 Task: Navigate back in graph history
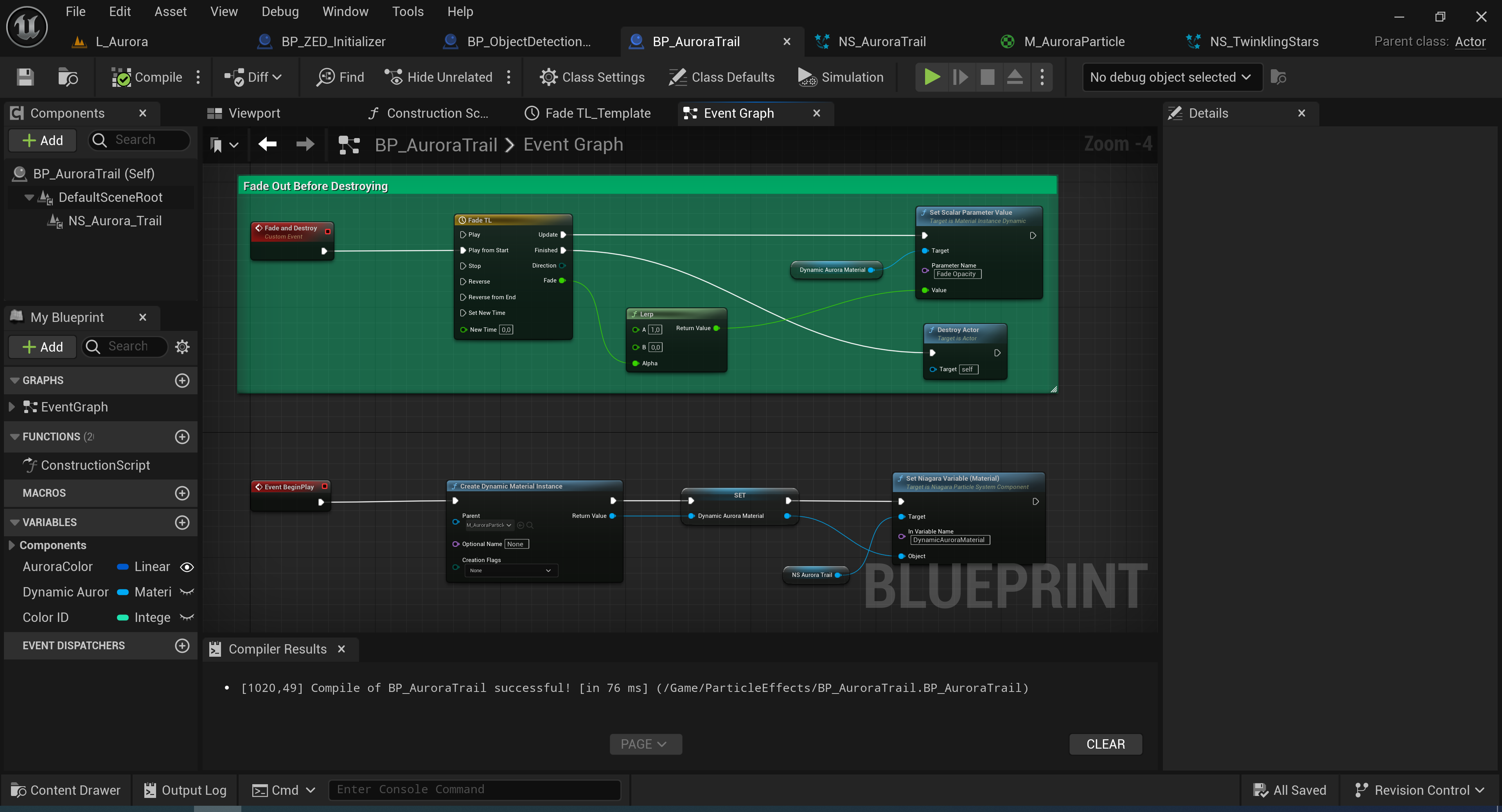point(268,144)
